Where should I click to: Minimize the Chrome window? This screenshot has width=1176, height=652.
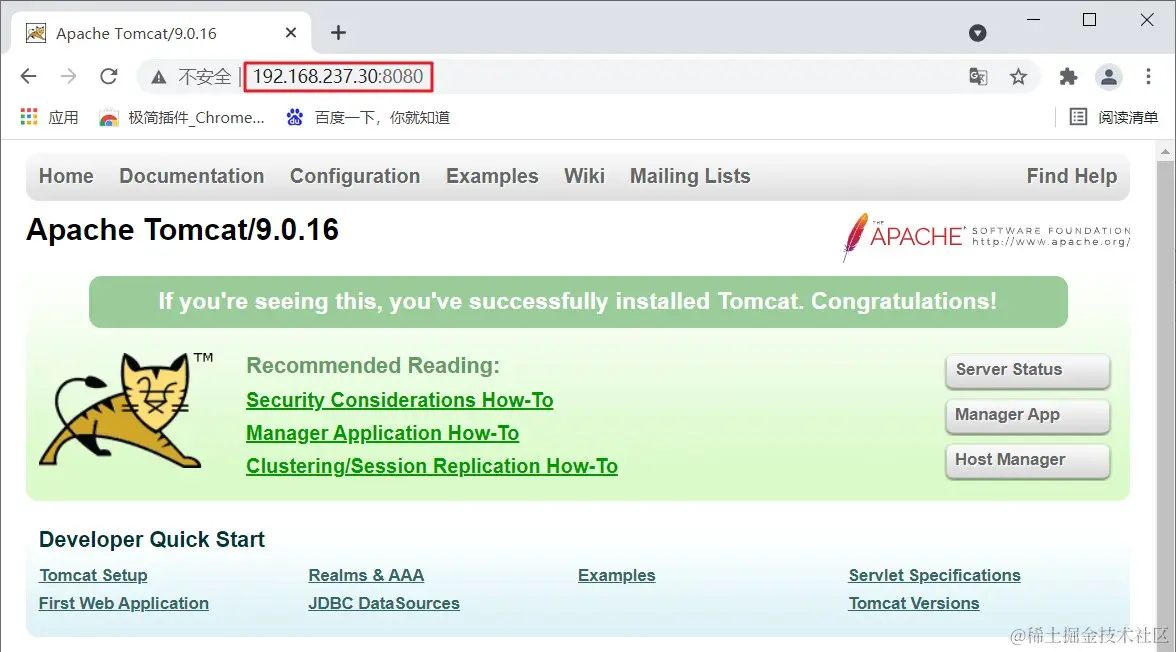click(x=1034, y=20)
